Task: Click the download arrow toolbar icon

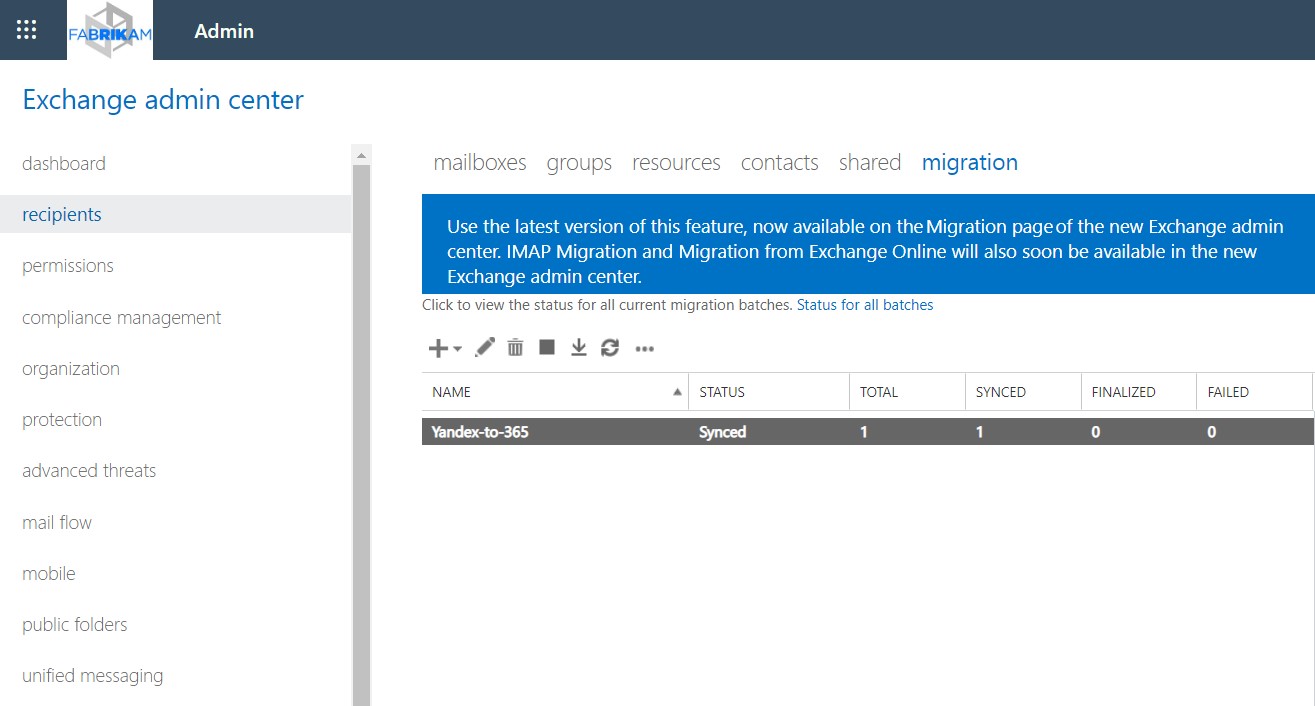Action: [578, 347]
